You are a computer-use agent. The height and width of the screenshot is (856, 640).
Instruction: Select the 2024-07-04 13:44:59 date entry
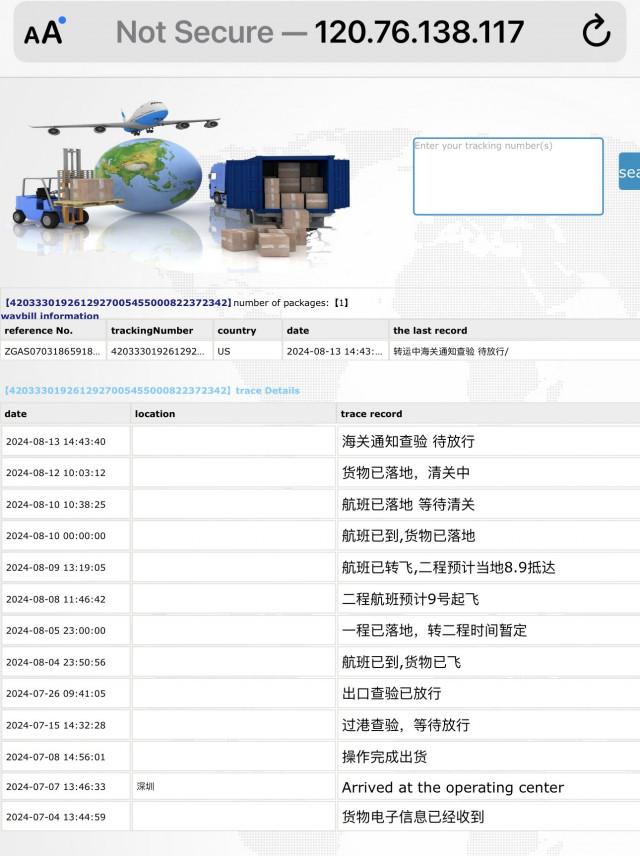(x=56, y=817)
